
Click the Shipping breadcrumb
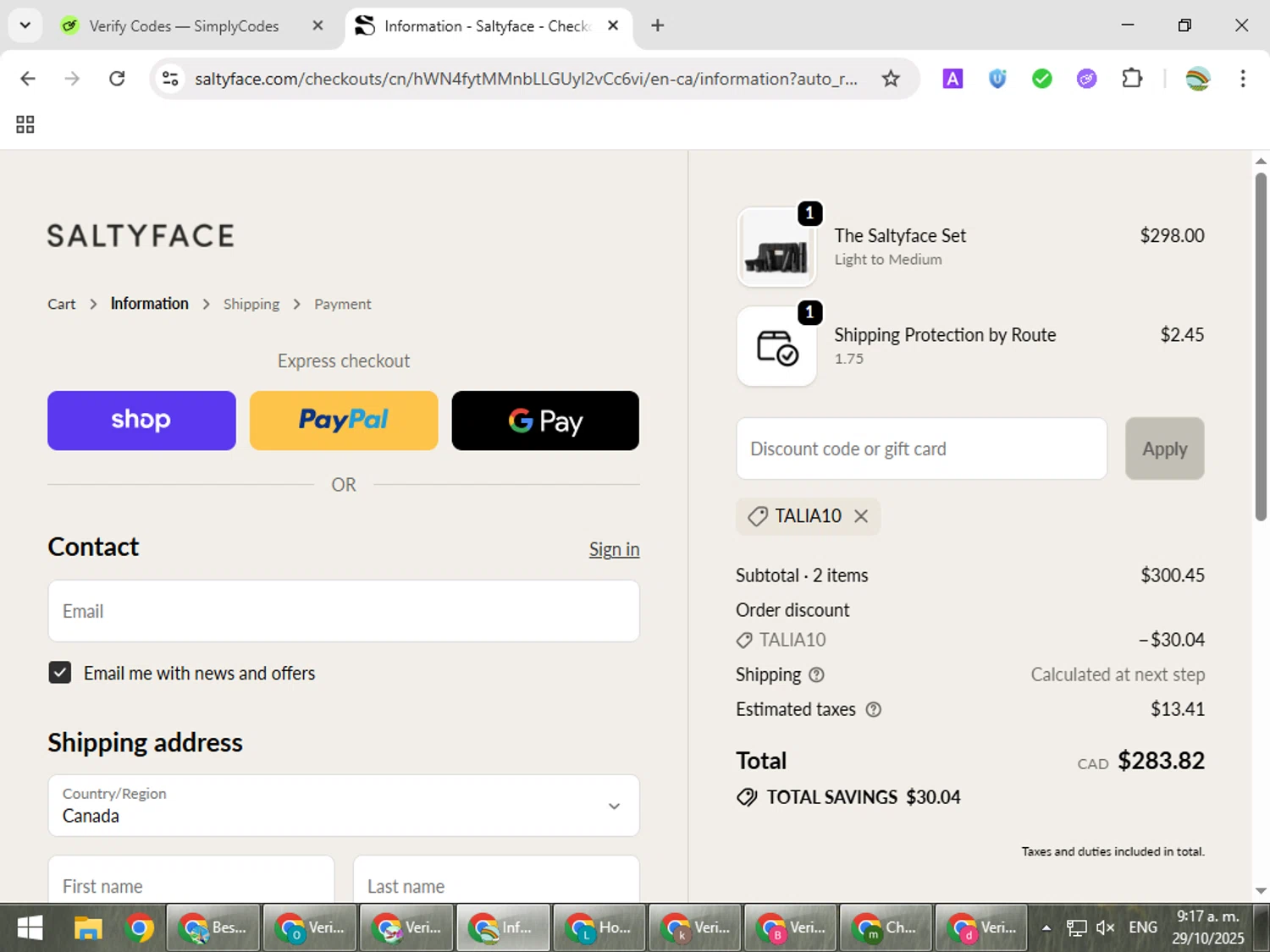point(251,304)
